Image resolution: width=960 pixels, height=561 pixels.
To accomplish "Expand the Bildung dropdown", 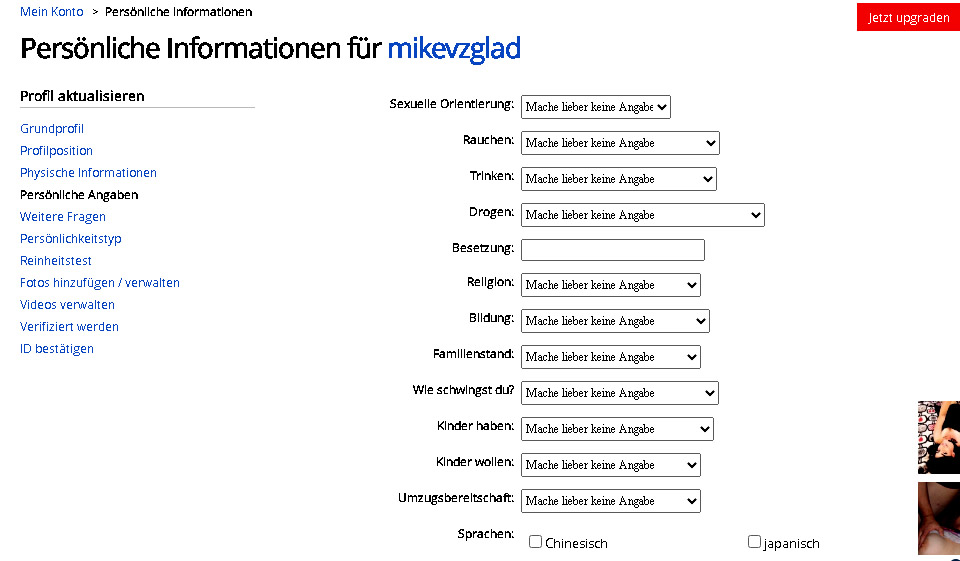I will 615,321.
